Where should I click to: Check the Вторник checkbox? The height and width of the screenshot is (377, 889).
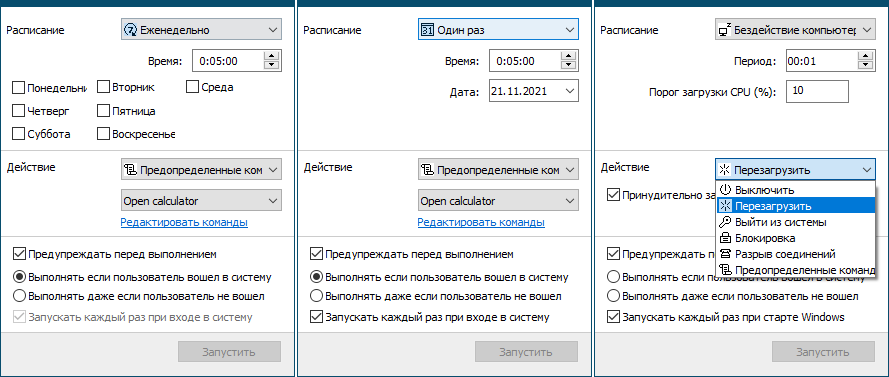pyautogui.click(x=103, y=87)
